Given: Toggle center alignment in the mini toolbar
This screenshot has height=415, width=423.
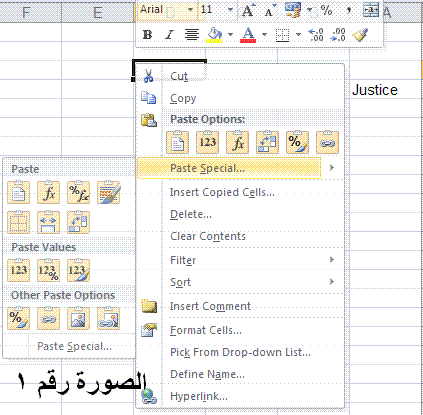Looking at the screenshot, I should (192, 35).
